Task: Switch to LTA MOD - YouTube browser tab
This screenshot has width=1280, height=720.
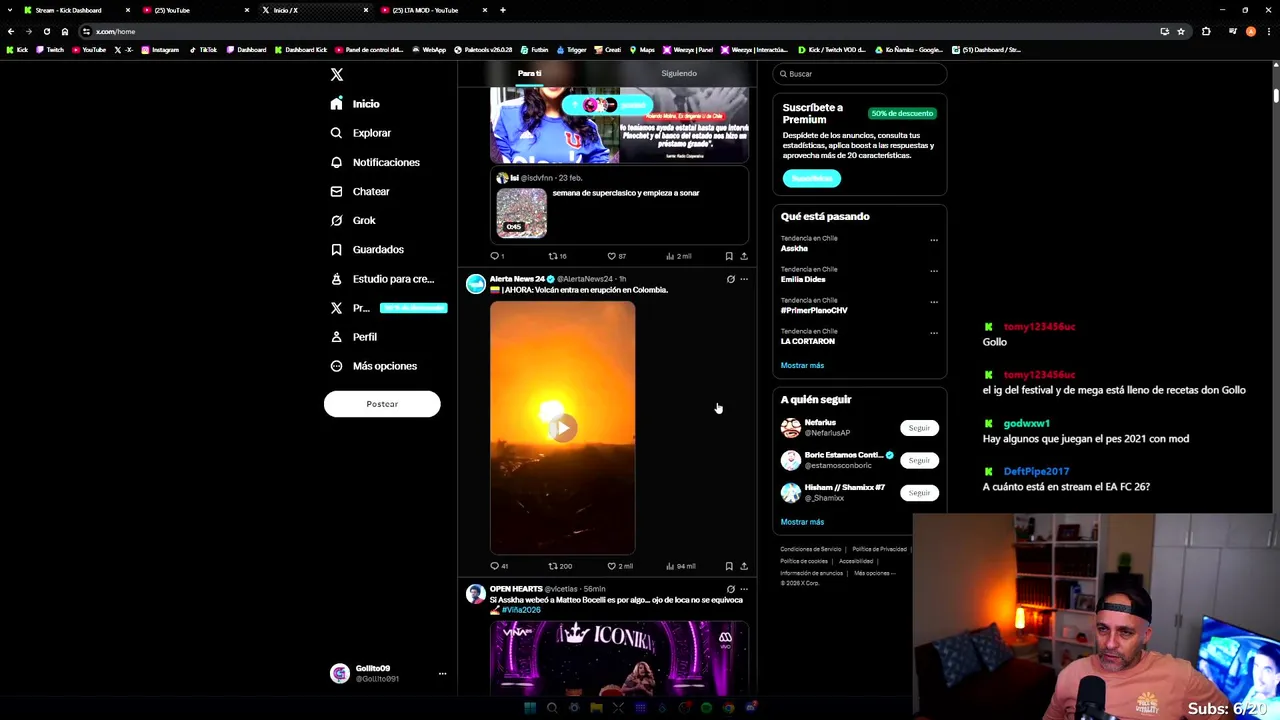Action: (425, 10)
